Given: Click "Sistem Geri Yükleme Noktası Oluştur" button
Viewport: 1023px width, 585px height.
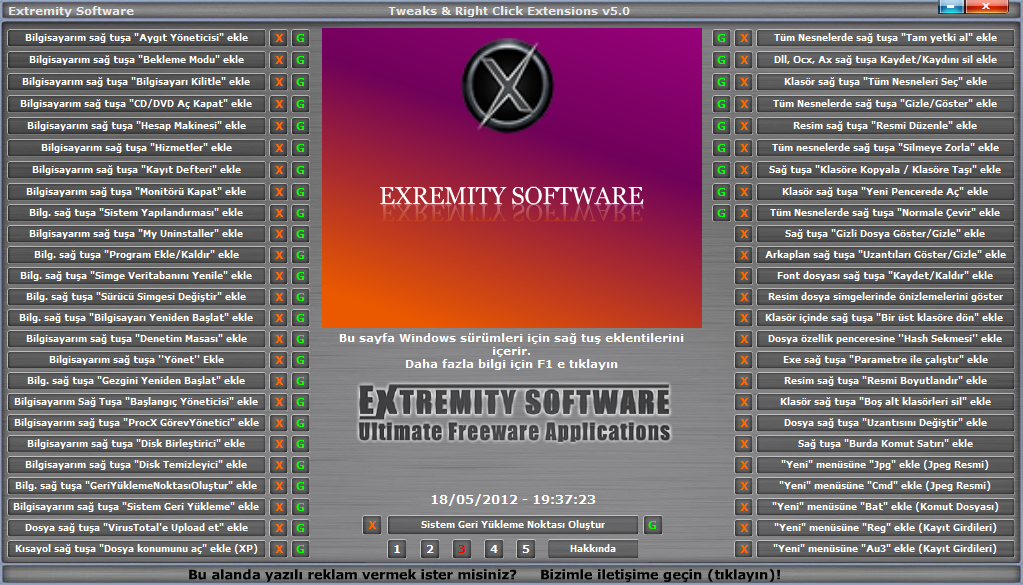Looking at the screenshot, I should click(x=512, y=525).
